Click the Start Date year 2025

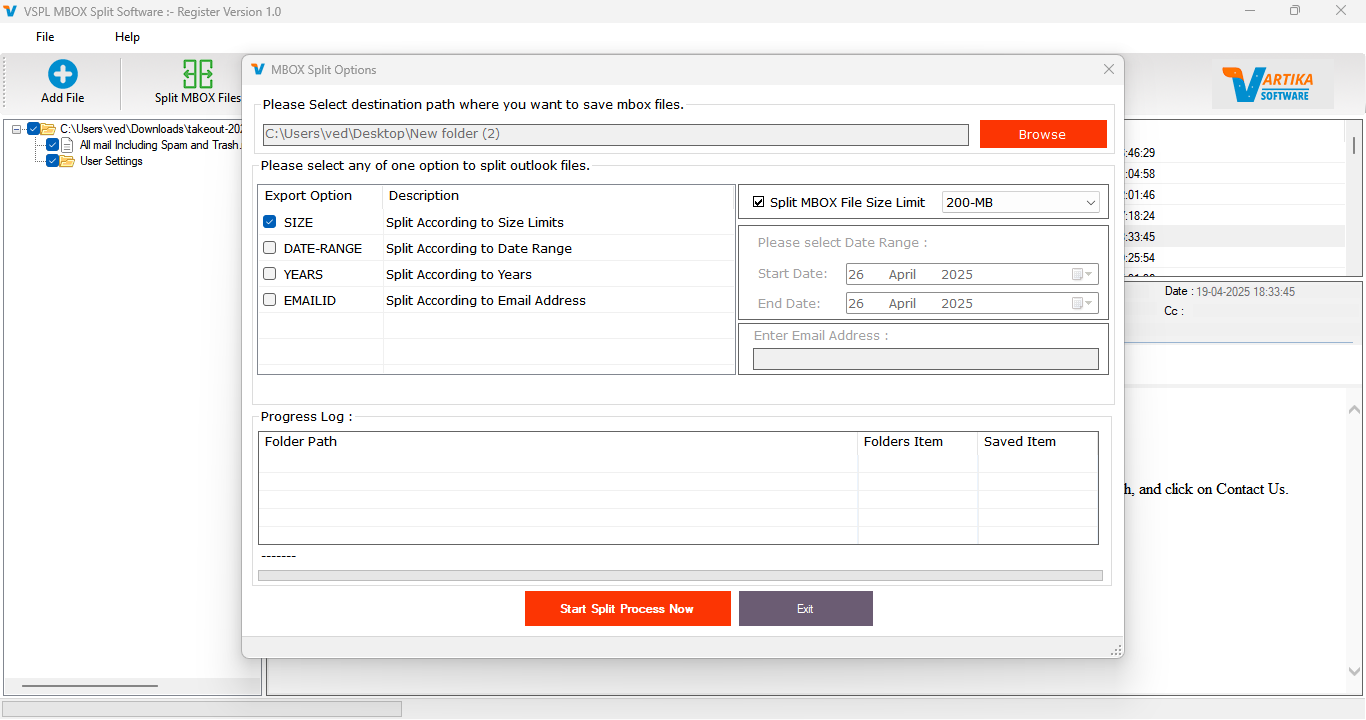[x=957, y=274]
